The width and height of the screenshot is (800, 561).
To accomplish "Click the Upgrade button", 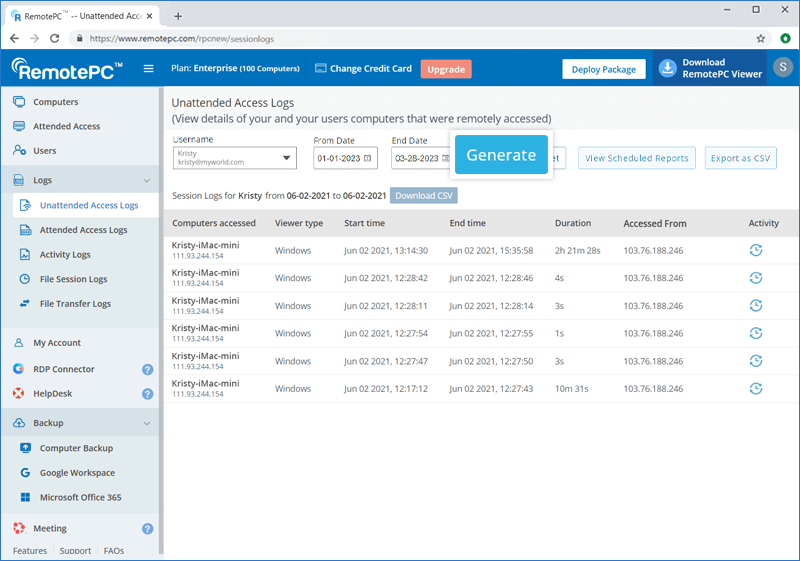I will click(x=446, y=69).
